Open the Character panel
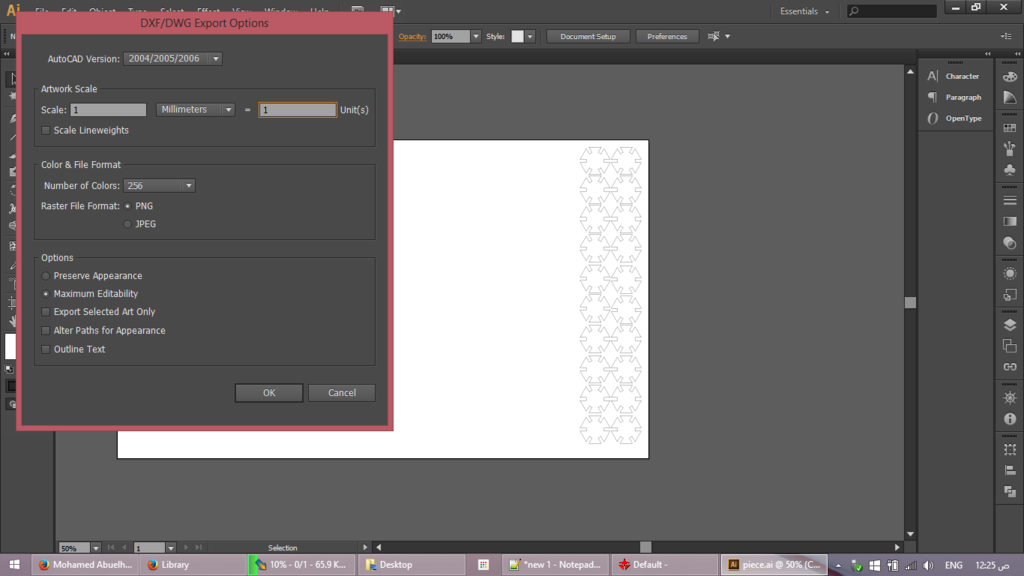Viewport: 1024px width, 576px height. [954, 76]
